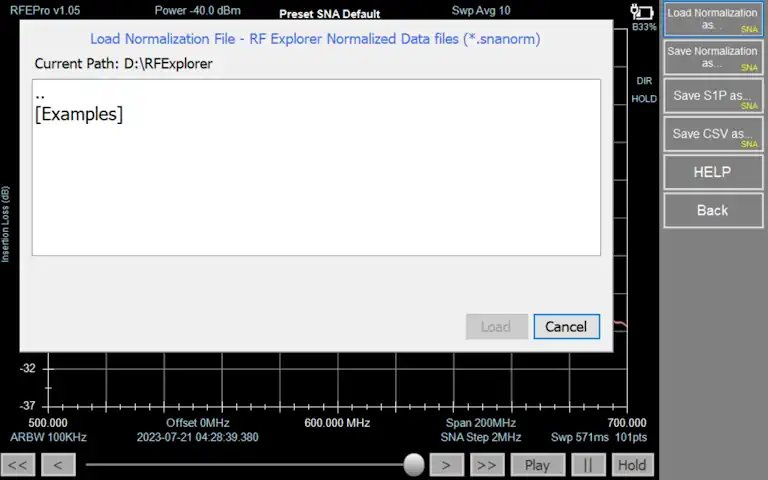Go to parent directory '..'
768x480 pixels.
tap(40, 94)
